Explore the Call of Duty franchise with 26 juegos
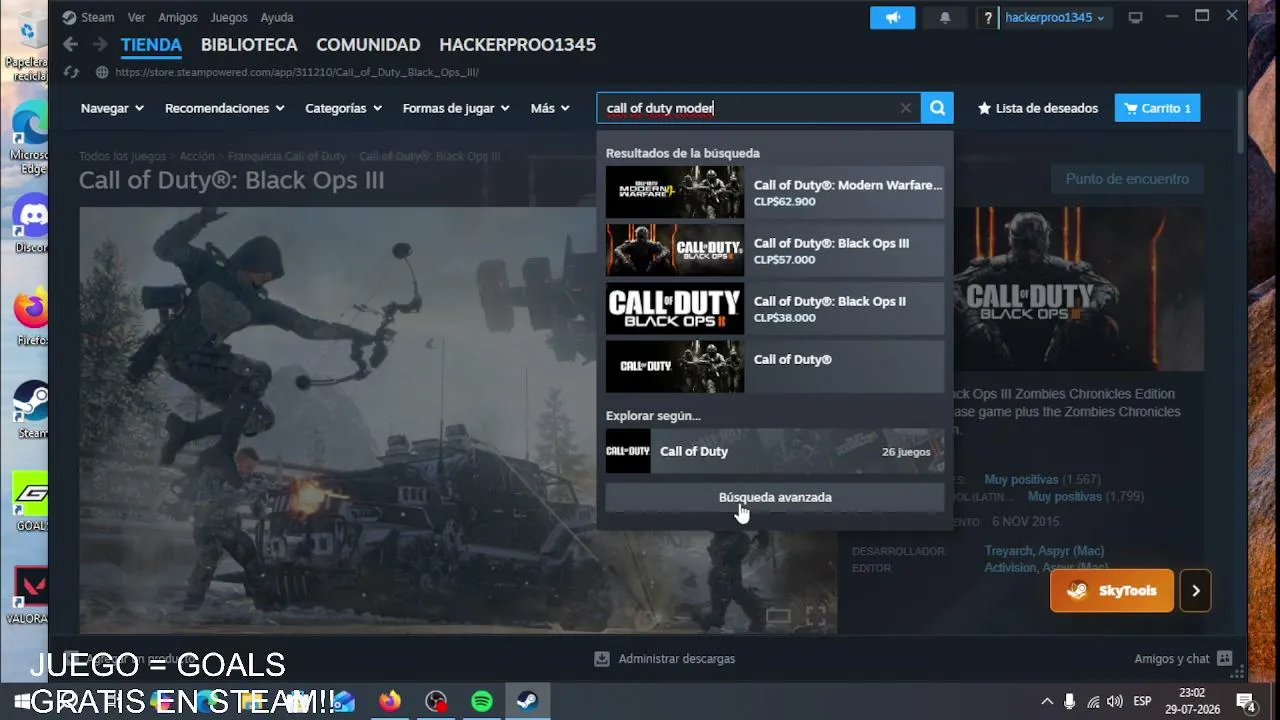 [775, 451]
